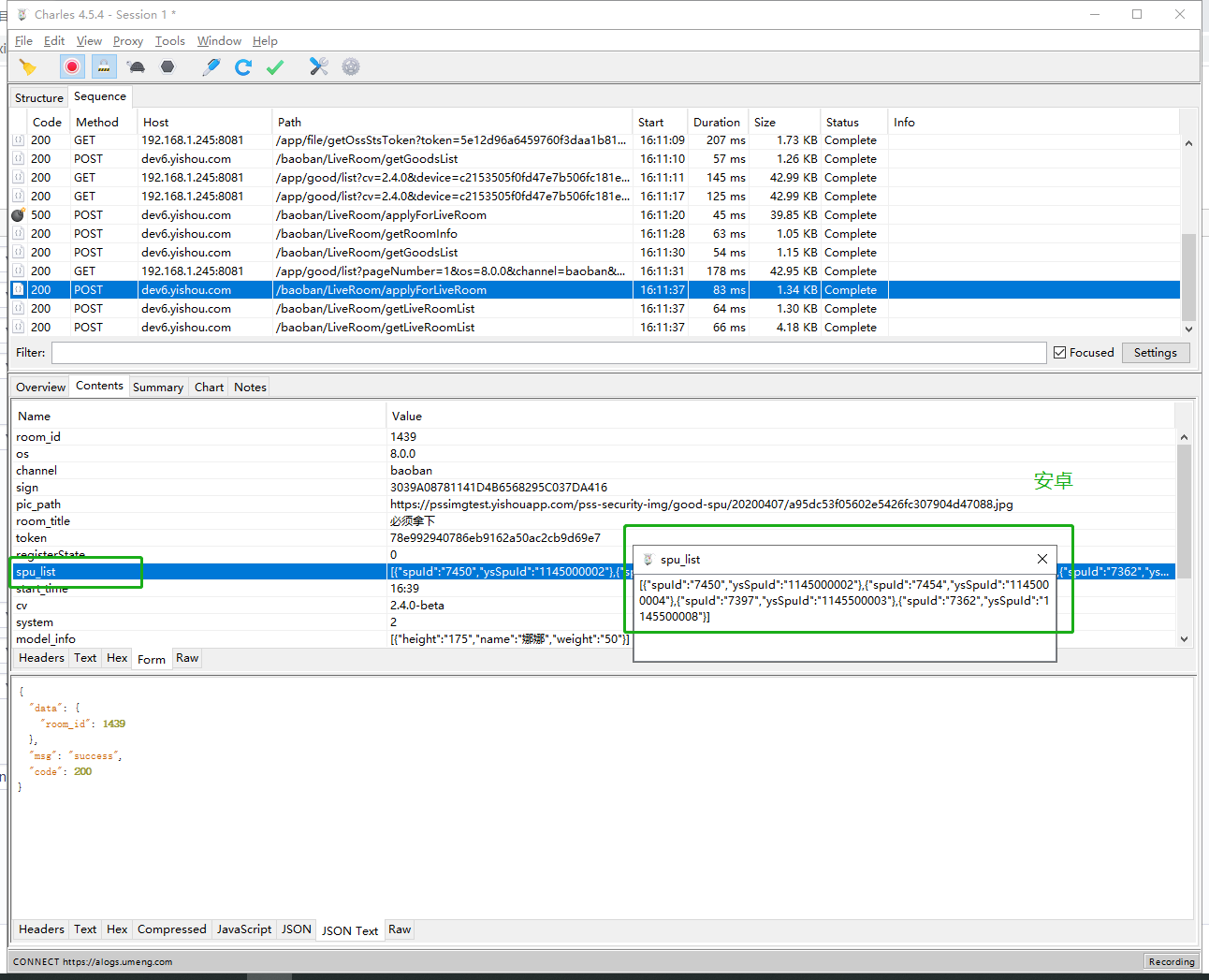Image resolution: width=1209 pixels, height=980 pixels.
Task: Toggle breakpoints hexagon icon
Action: [168, 66]
